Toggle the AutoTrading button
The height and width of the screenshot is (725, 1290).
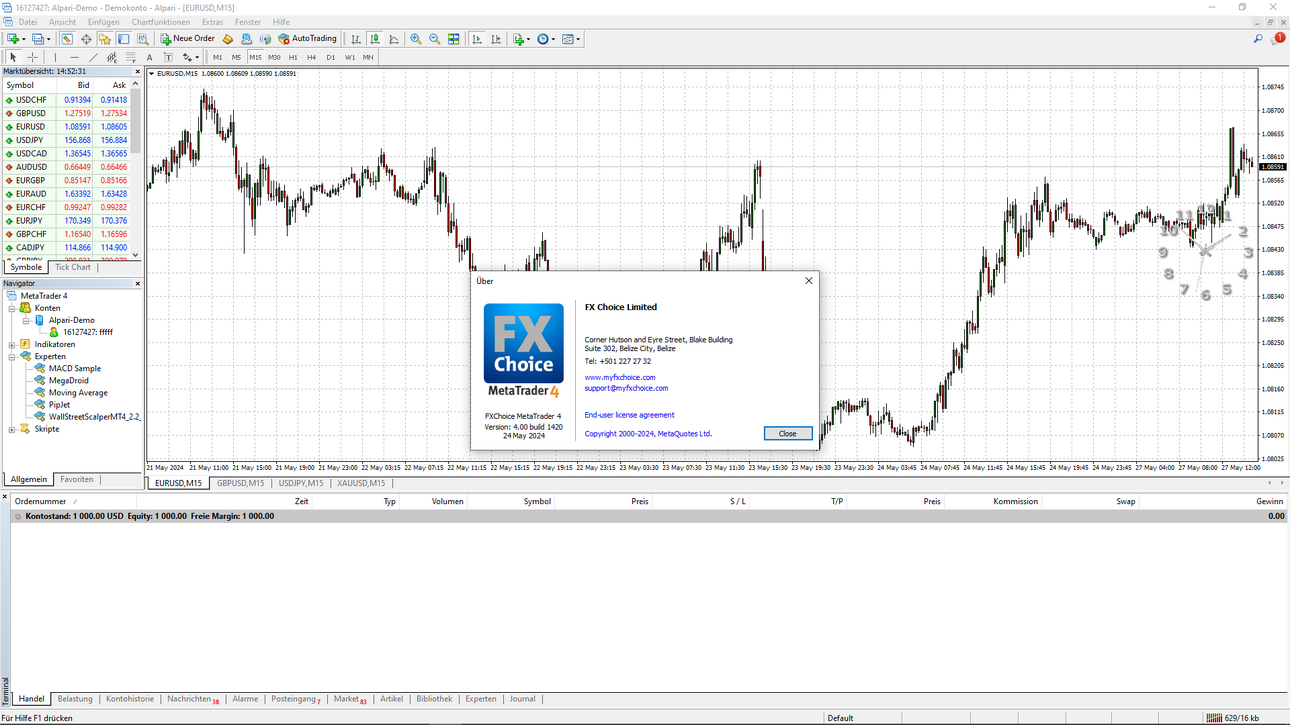[x=308, y=39]
